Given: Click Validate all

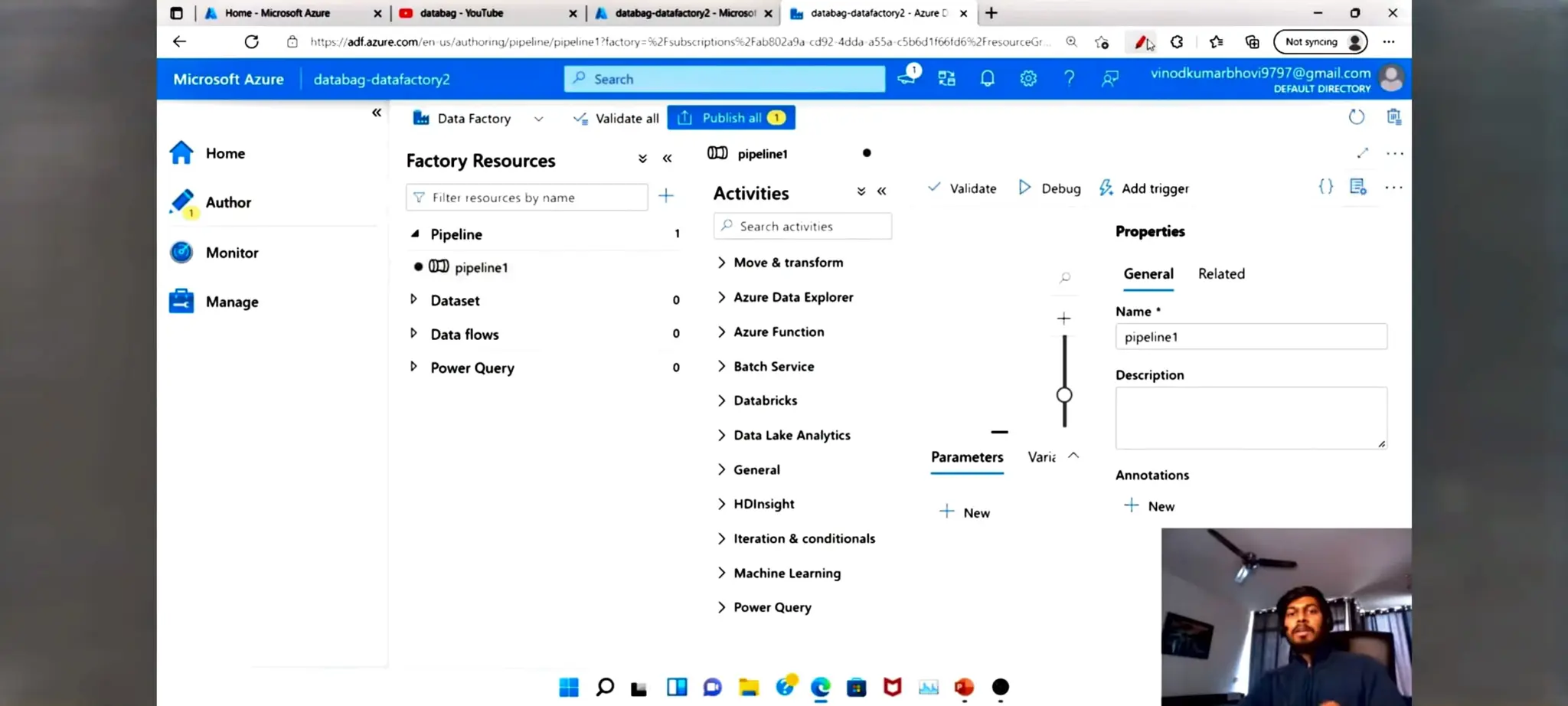Looking at the screenshot, I should point(616,118).
